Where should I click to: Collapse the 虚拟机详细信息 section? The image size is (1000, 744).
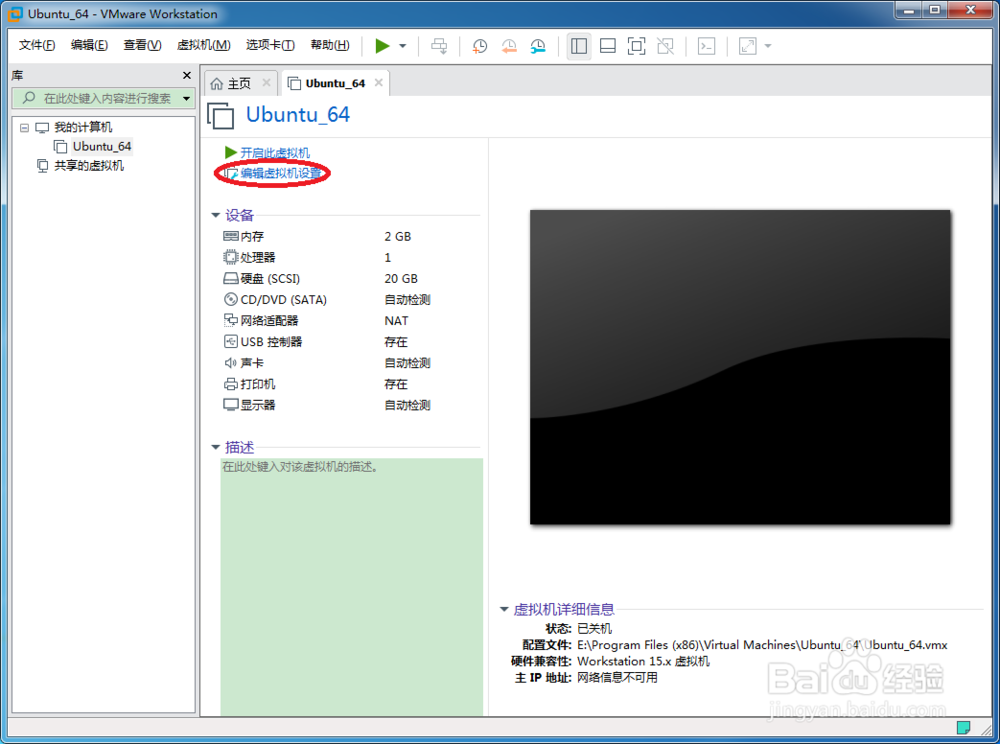(504, 610)
